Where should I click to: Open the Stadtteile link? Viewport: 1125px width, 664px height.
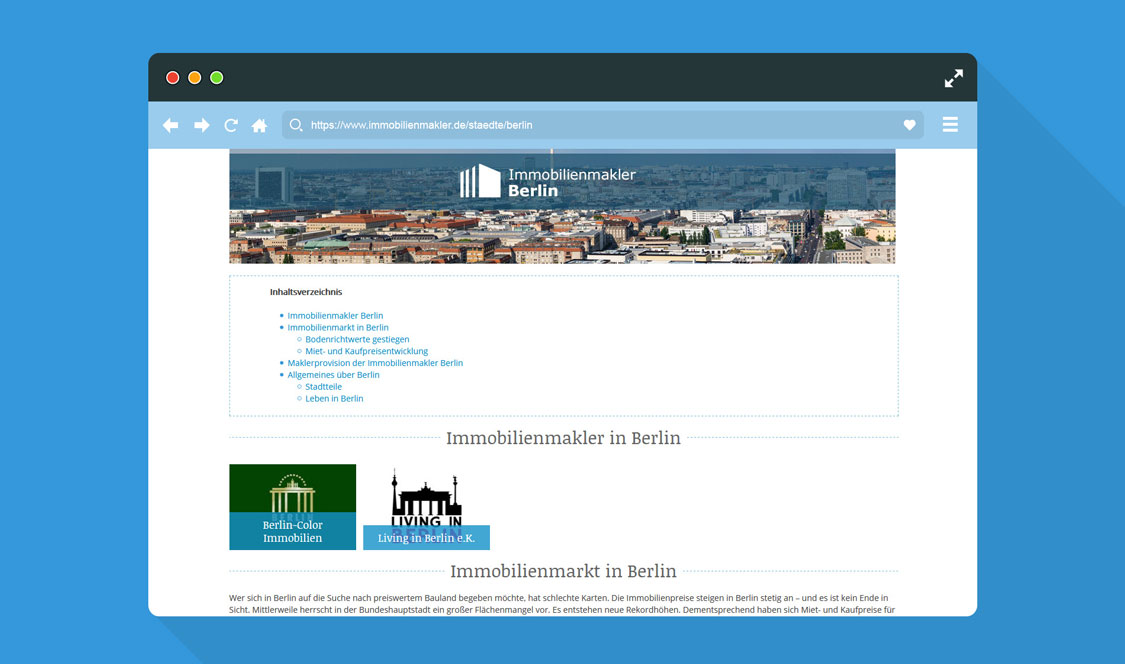324,386
